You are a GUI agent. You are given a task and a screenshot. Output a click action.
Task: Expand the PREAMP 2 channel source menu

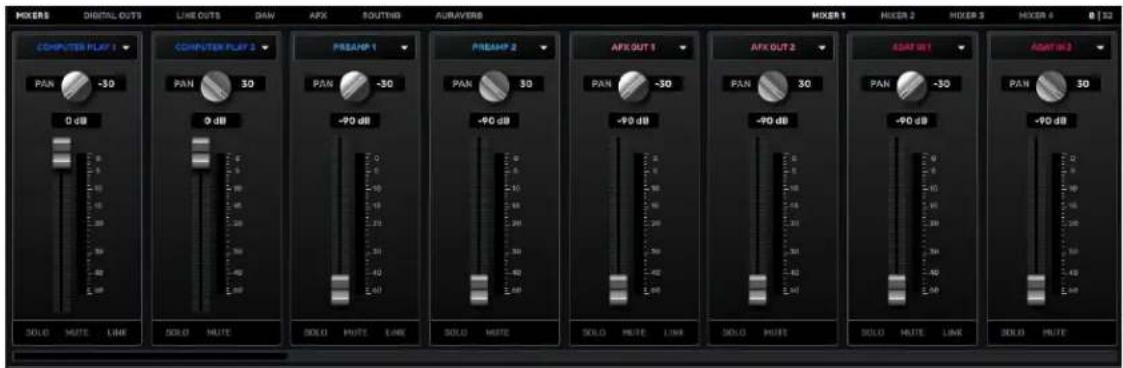pyautogui.click(x=493, y=47)
